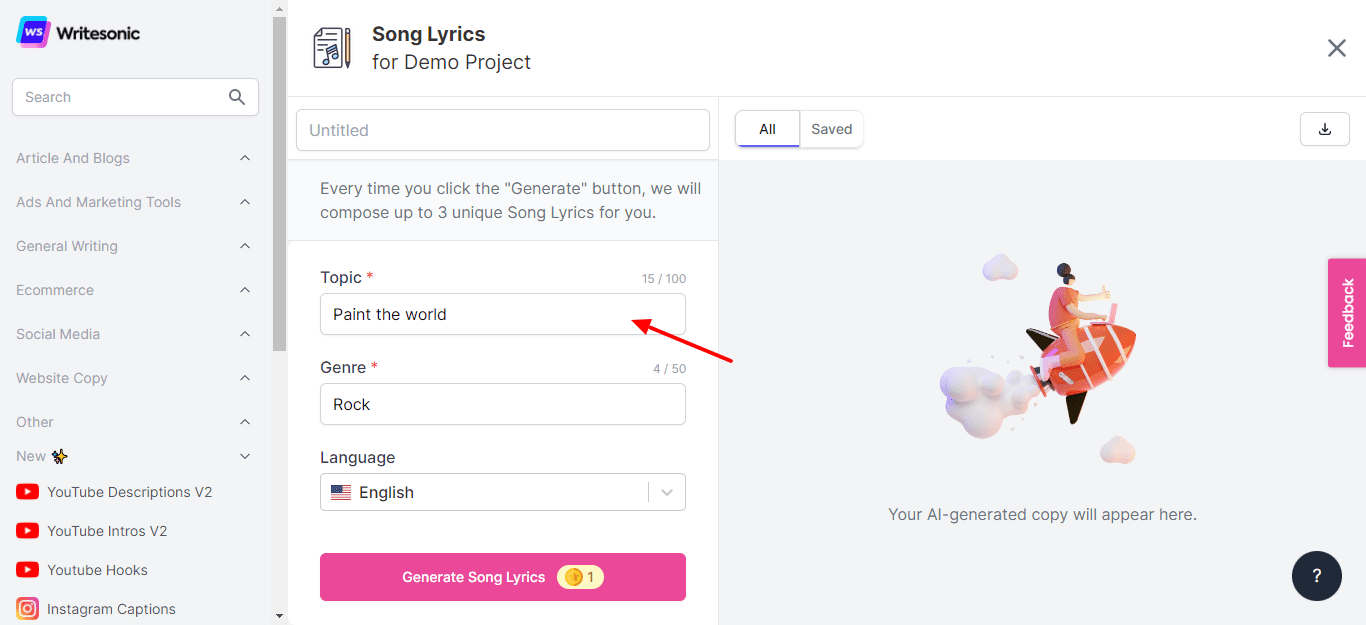Click the search magnifier icon
Screen dimensions: 1366x625
pyautogui.click(x=237, y=97)
